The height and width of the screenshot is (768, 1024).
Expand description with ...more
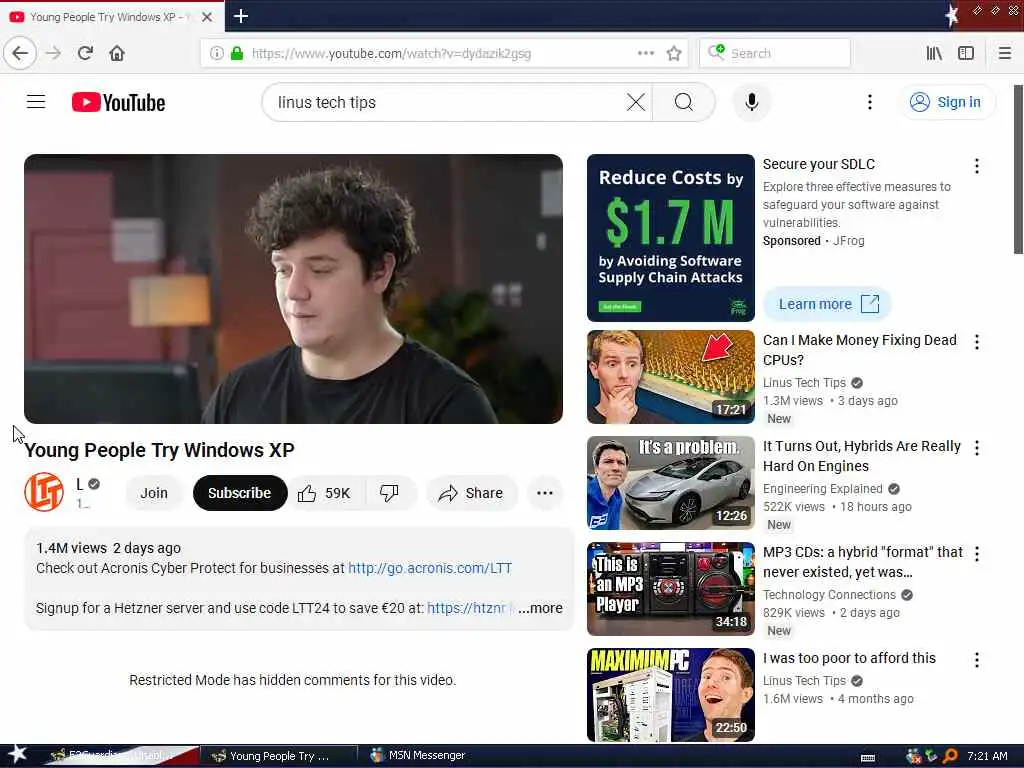click(540, 608)
